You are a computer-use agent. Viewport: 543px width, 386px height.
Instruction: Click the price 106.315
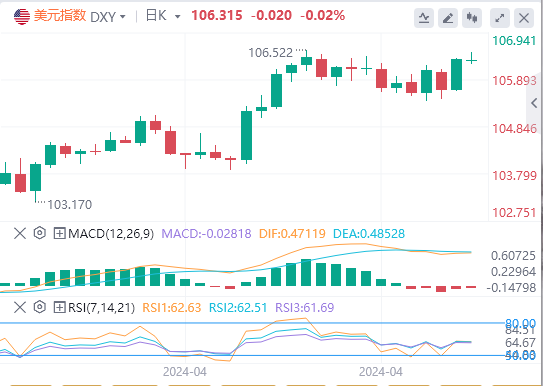click(217, 16)
